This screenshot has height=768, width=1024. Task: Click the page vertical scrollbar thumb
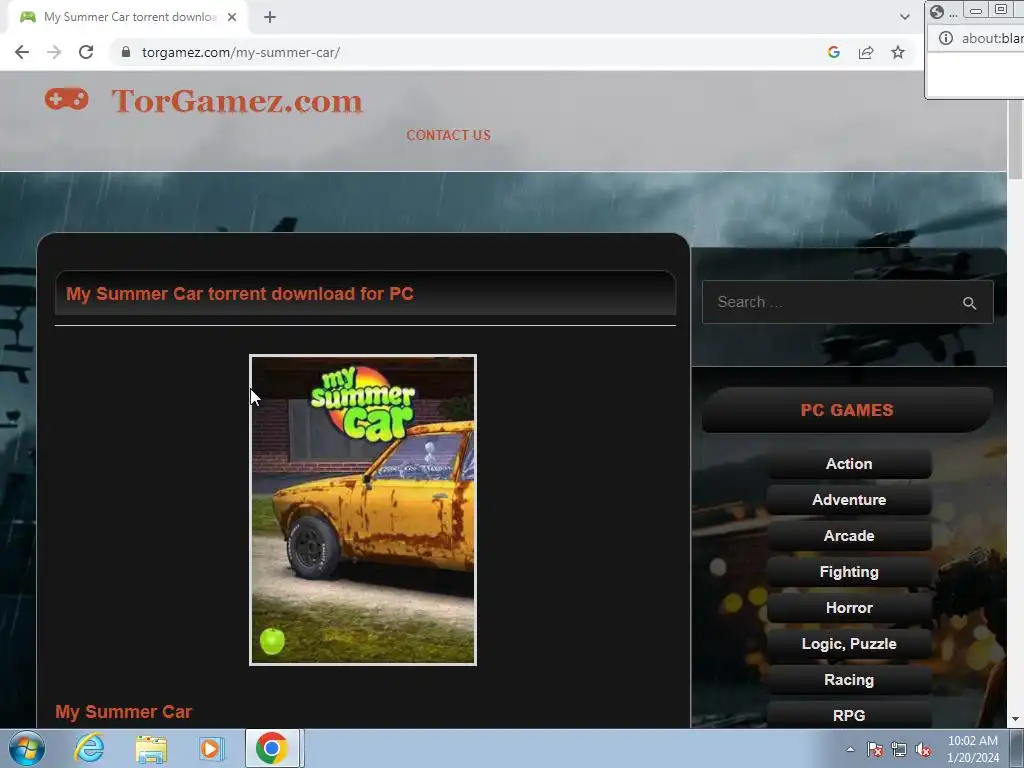(1016, 129)
